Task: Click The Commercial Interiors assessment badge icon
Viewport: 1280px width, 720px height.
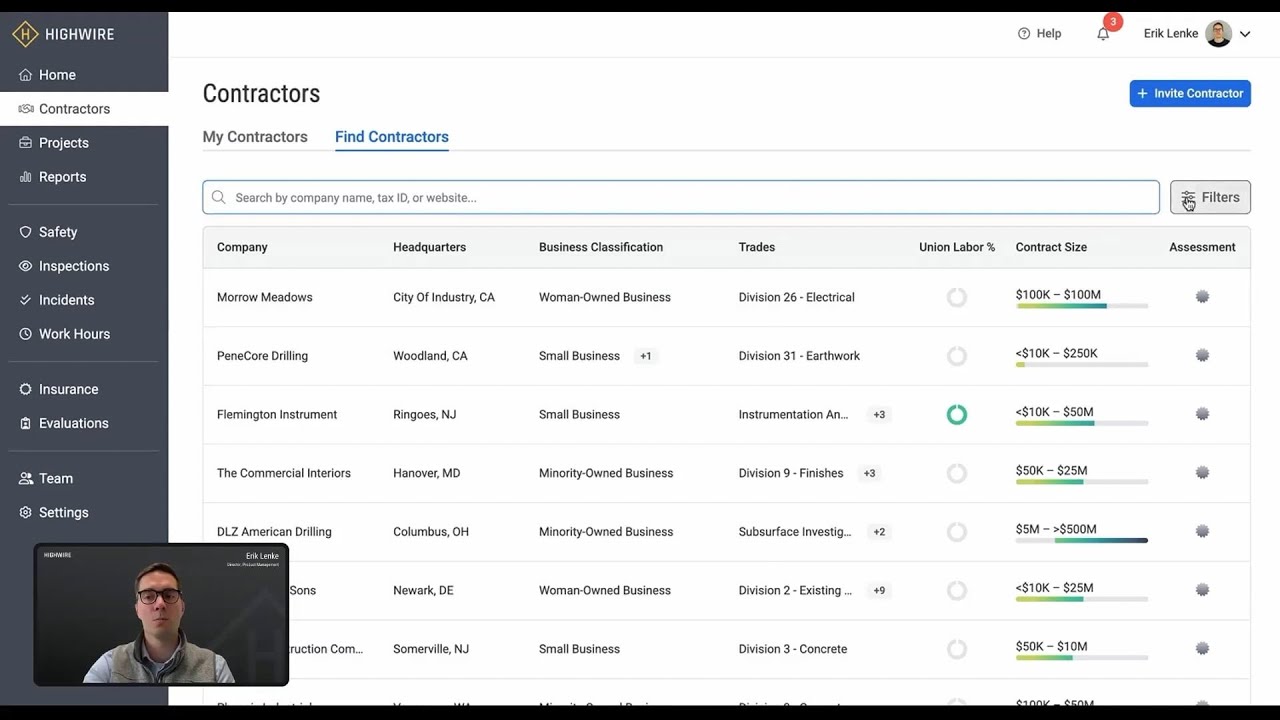Action: [x=1202, y=473]
